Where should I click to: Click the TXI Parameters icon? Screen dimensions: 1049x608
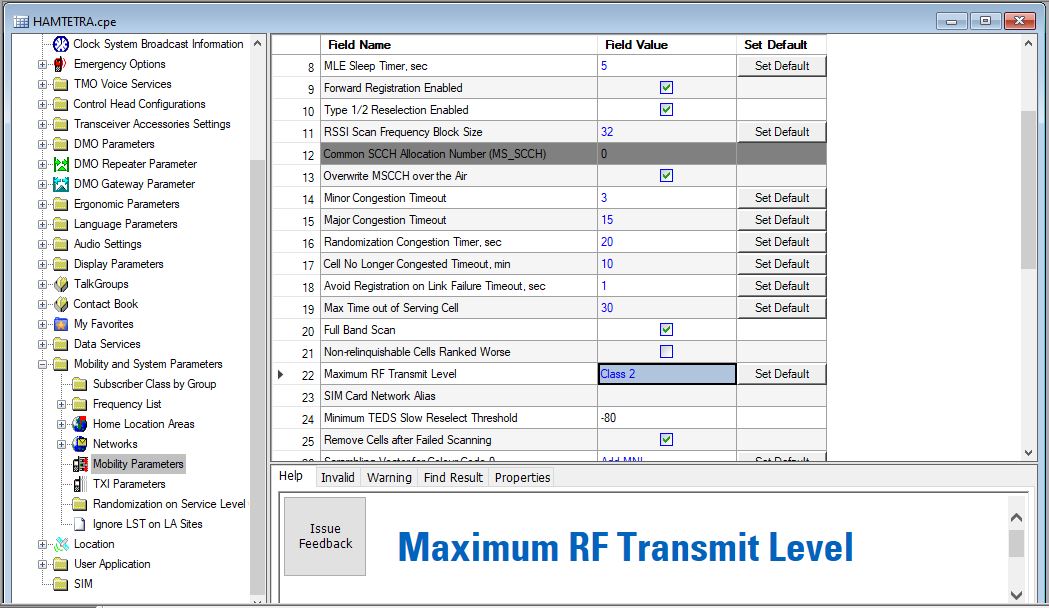[x=80, y=484]
